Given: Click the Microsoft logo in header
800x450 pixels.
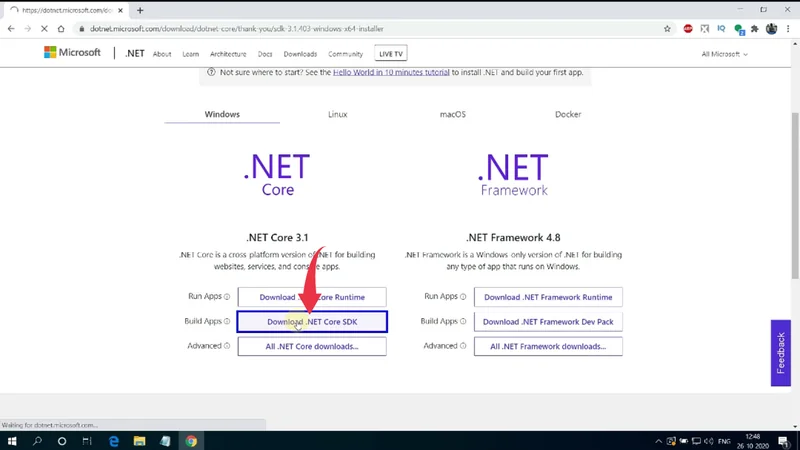Looking at the screenshot, I should (72, 53).
